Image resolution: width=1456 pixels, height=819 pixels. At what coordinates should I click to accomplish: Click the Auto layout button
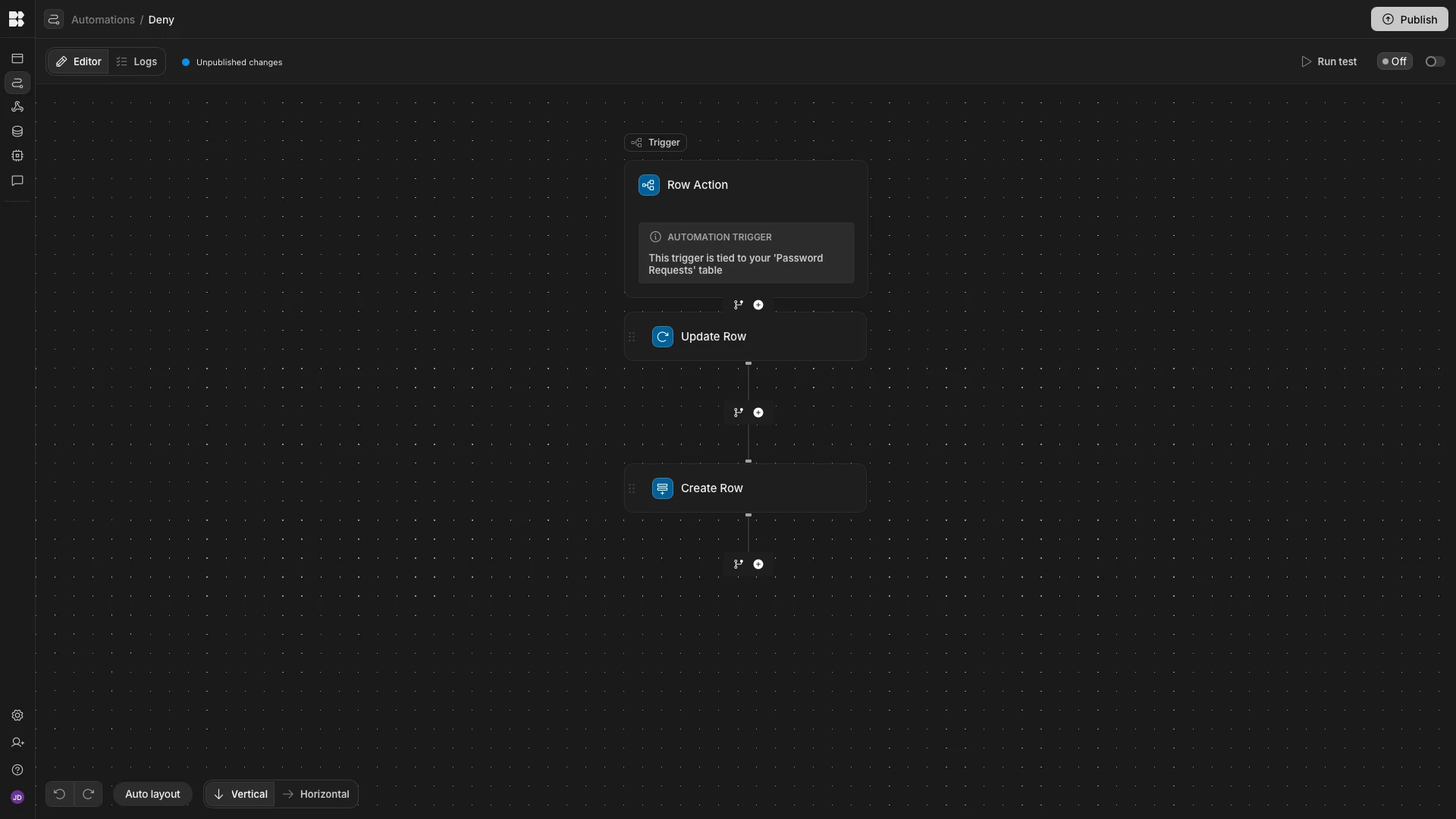click(152, 794)
